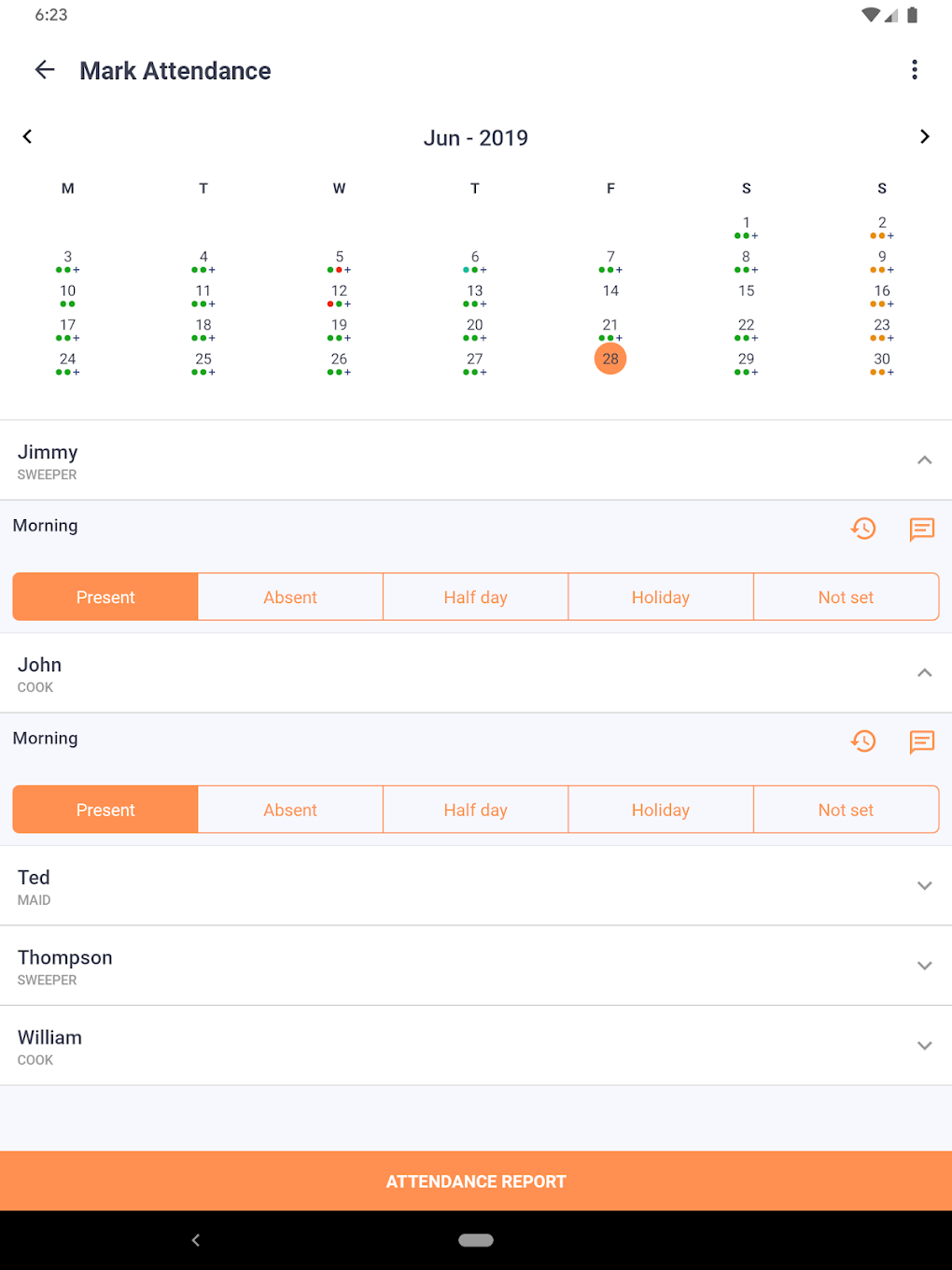
Task: Tap the back arrow in the top bar
Action: (44, 70)
